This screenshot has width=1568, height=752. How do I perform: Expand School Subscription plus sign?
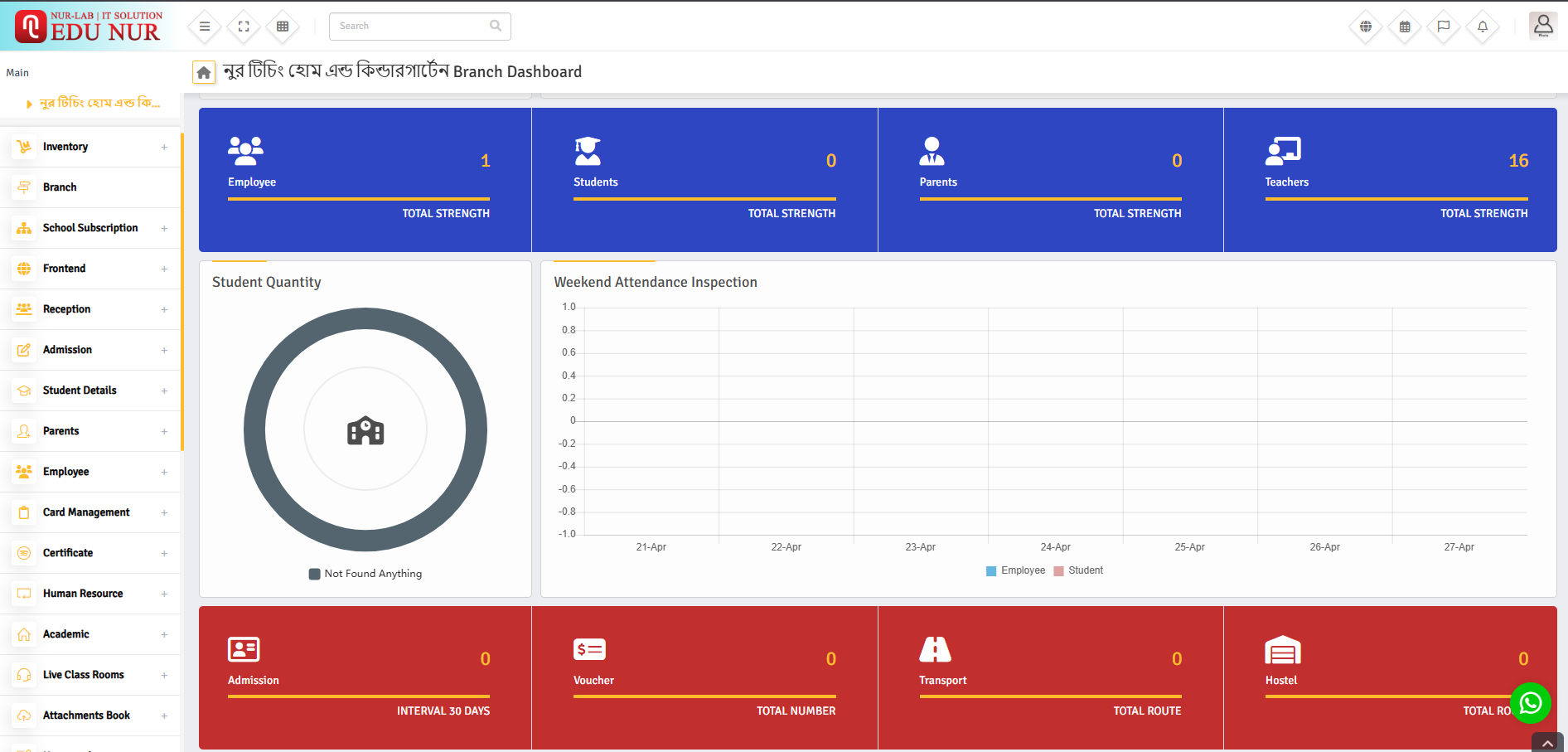[164, 229]
